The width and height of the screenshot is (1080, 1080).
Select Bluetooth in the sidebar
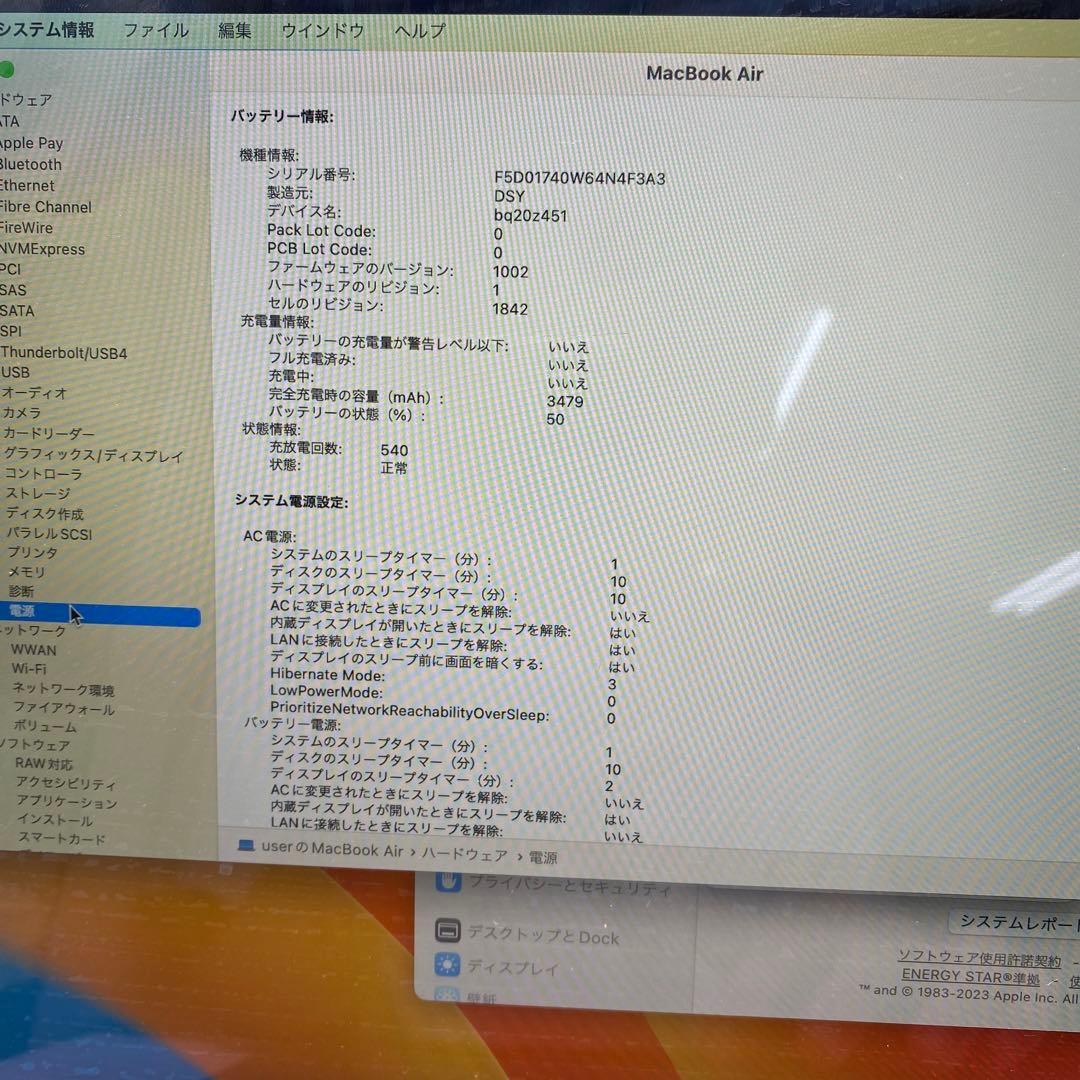(x=30, y=164)
